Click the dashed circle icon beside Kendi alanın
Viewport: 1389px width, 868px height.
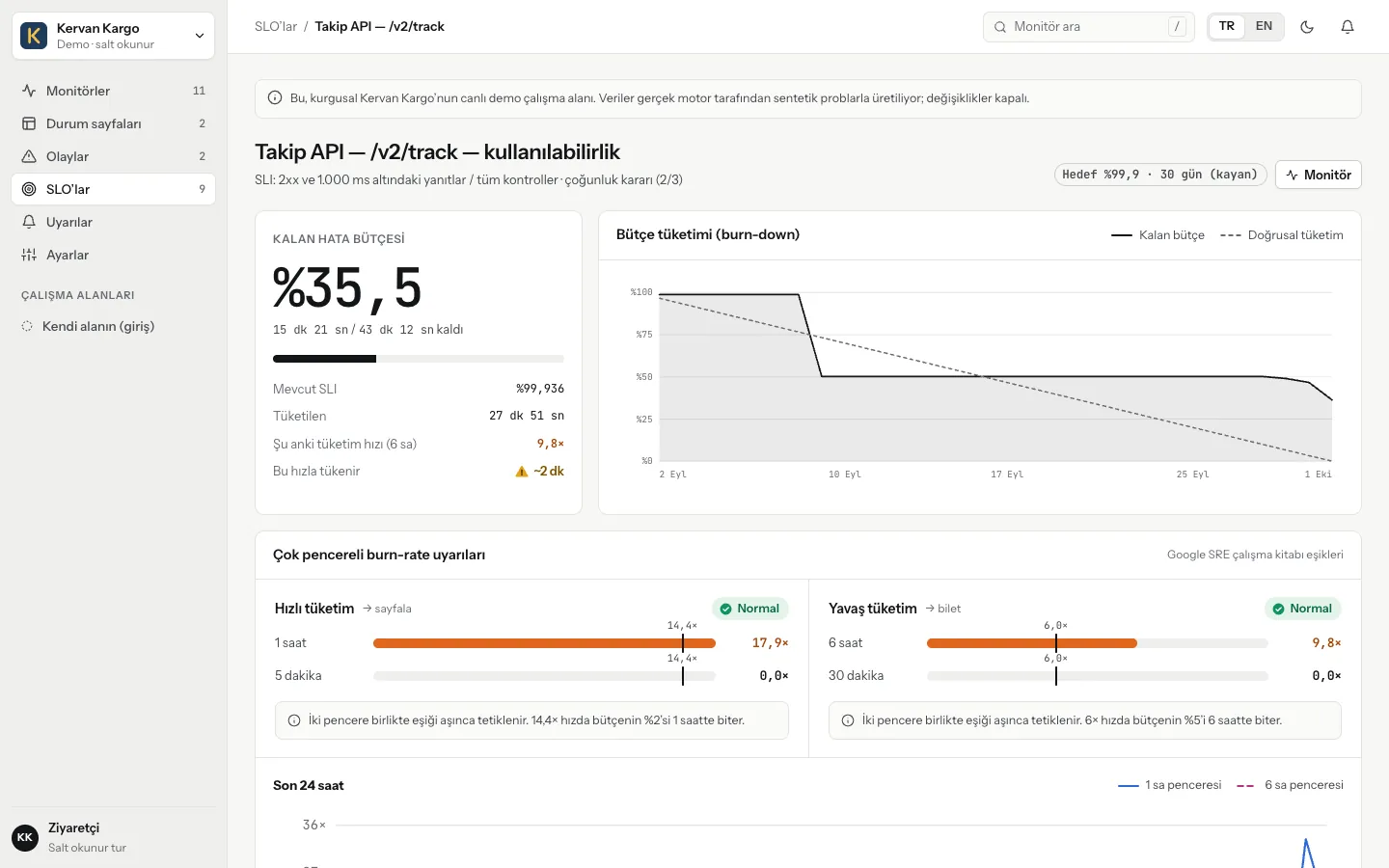pos(27,326)
